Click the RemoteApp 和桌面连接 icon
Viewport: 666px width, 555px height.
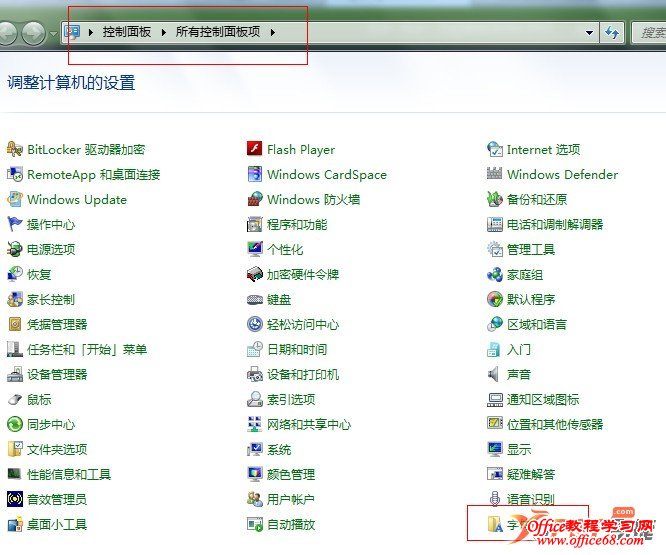click(x=15, y=175)
